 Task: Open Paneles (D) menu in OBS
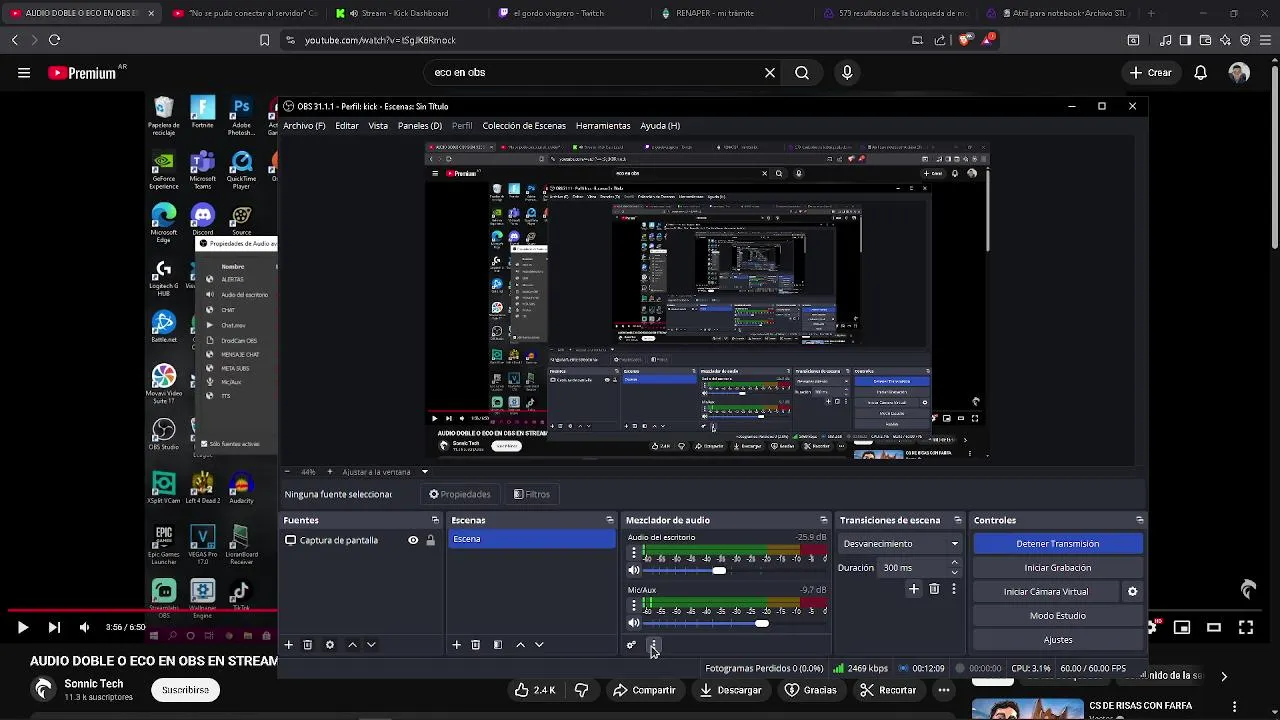coord(420,126)
